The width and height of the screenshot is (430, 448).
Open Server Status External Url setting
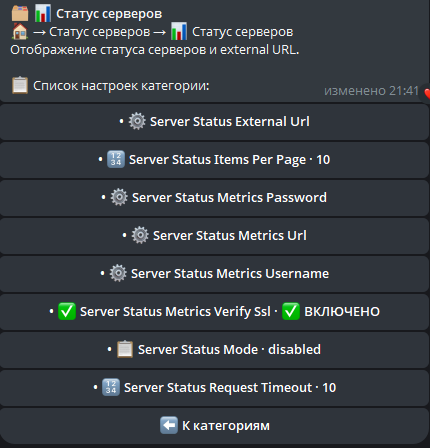214,122
